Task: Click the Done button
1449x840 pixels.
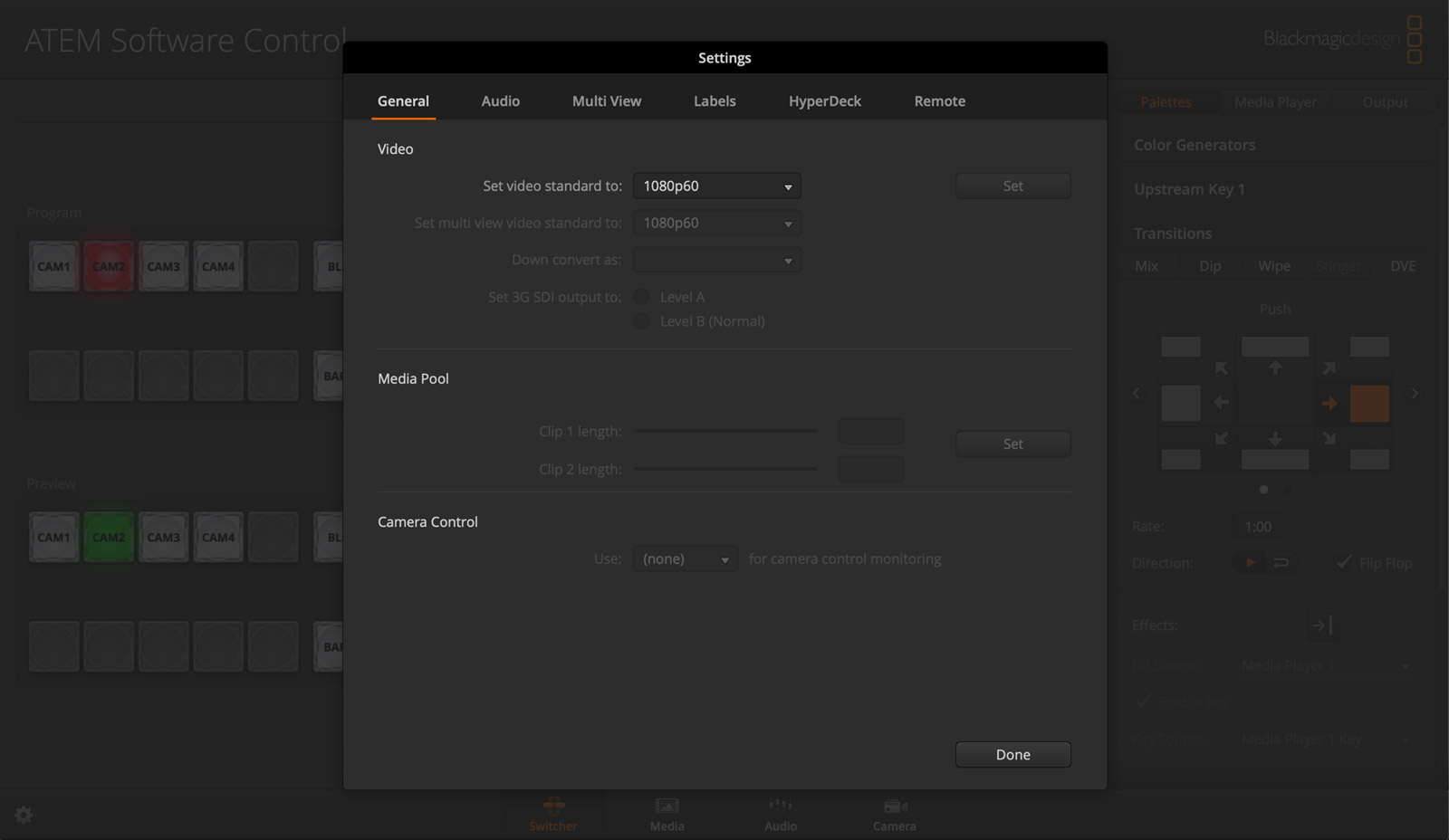Action: click(1012, 754)
